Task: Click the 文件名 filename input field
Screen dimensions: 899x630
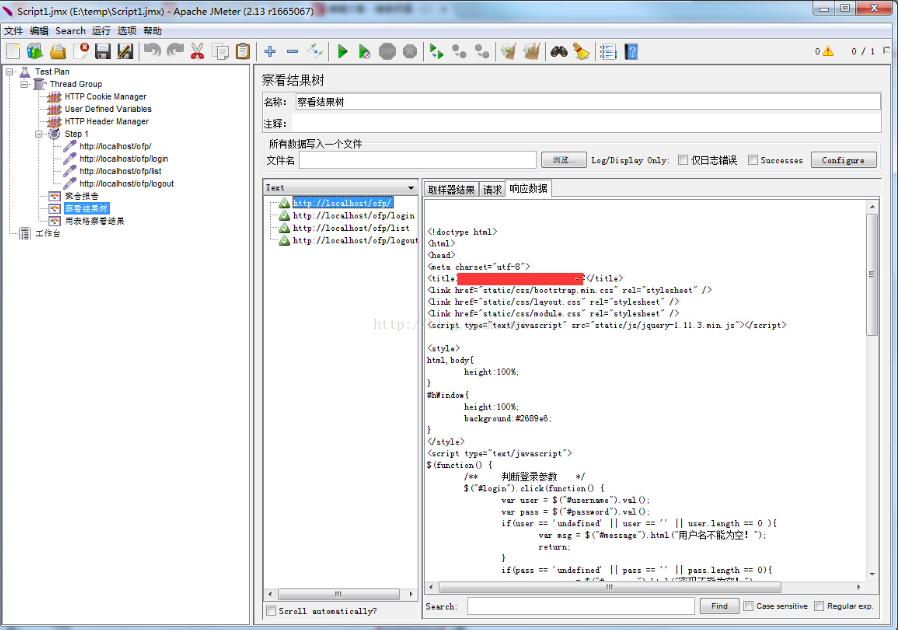Action: tap(417, 160)
